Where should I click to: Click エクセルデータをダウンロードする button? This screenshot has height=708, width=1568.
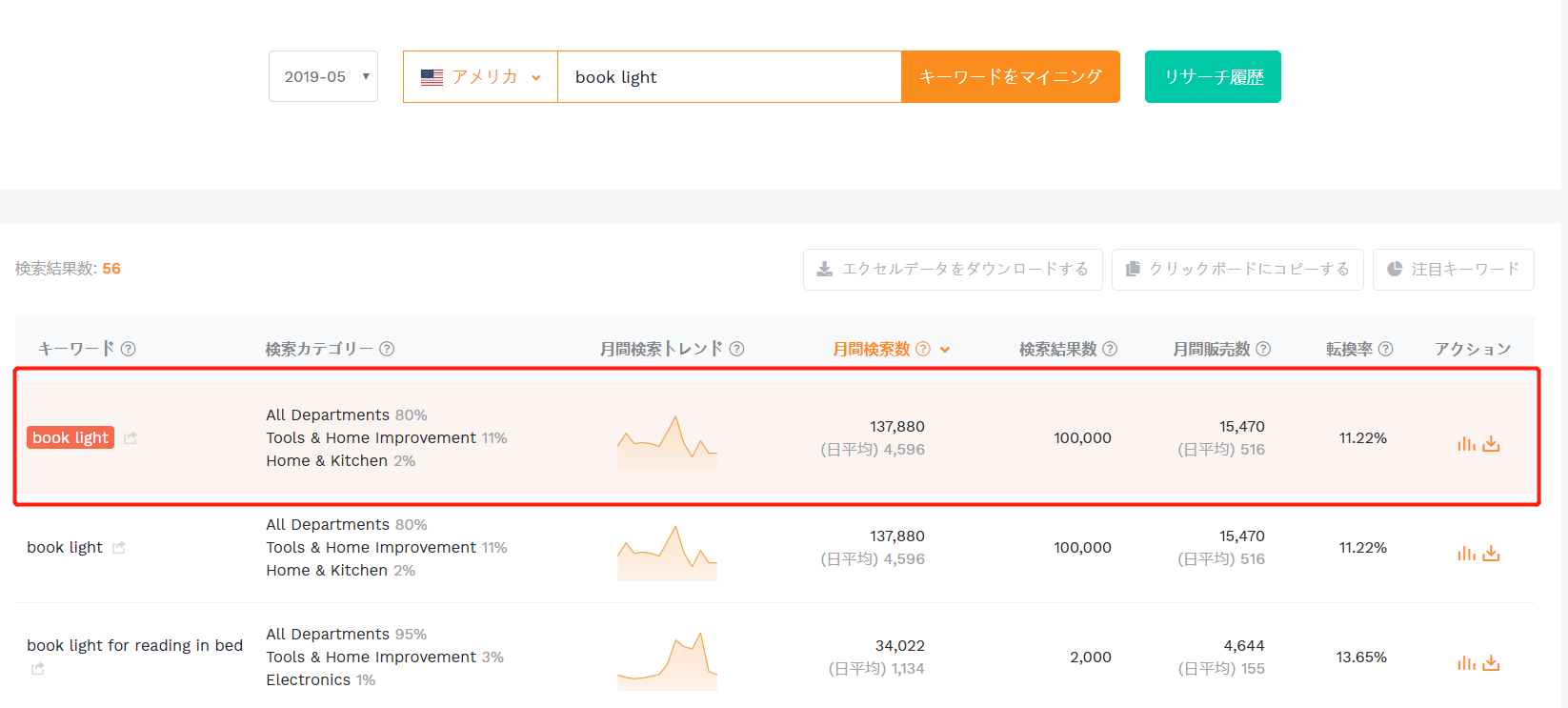(953, 270)
